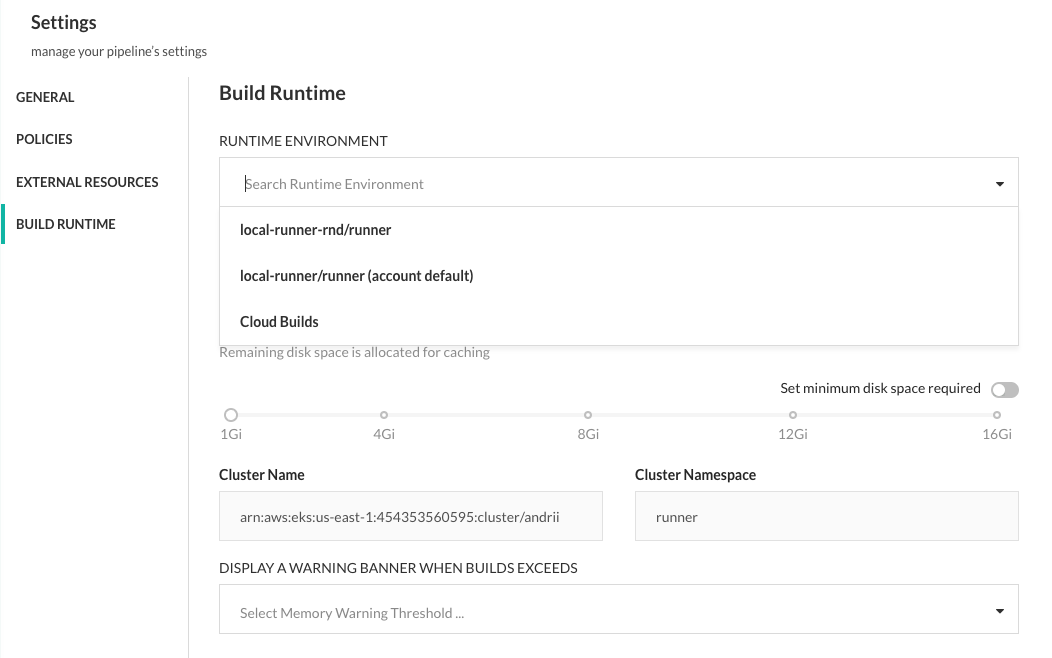Click the 'Set minimum disk space required' label
1052x658 pixels.
coord(880,389)
